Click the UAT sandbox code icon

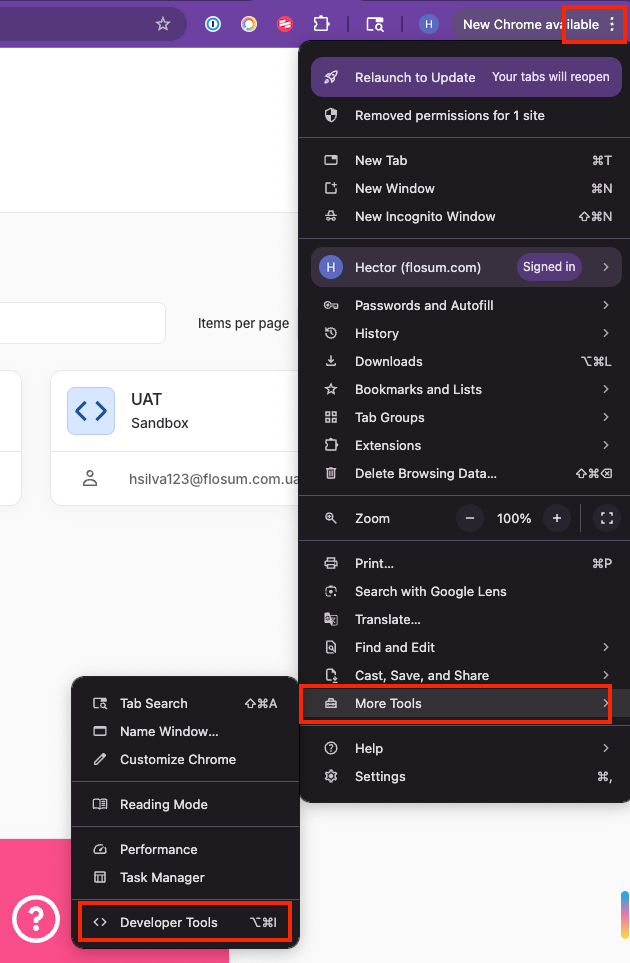tap(91, 411)
